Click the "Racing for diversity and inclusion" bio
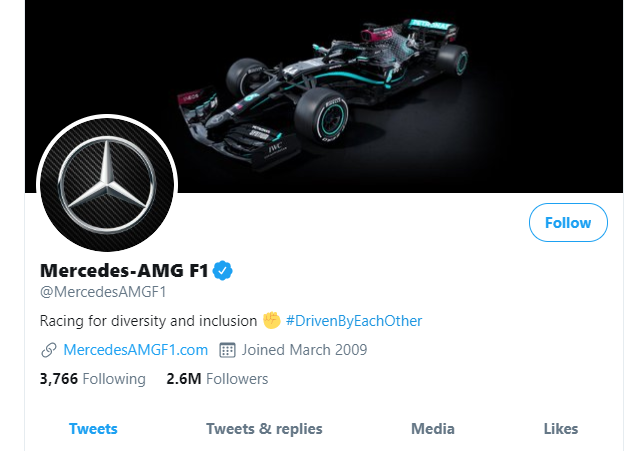The image size is (643, 451). click(148, 321)
